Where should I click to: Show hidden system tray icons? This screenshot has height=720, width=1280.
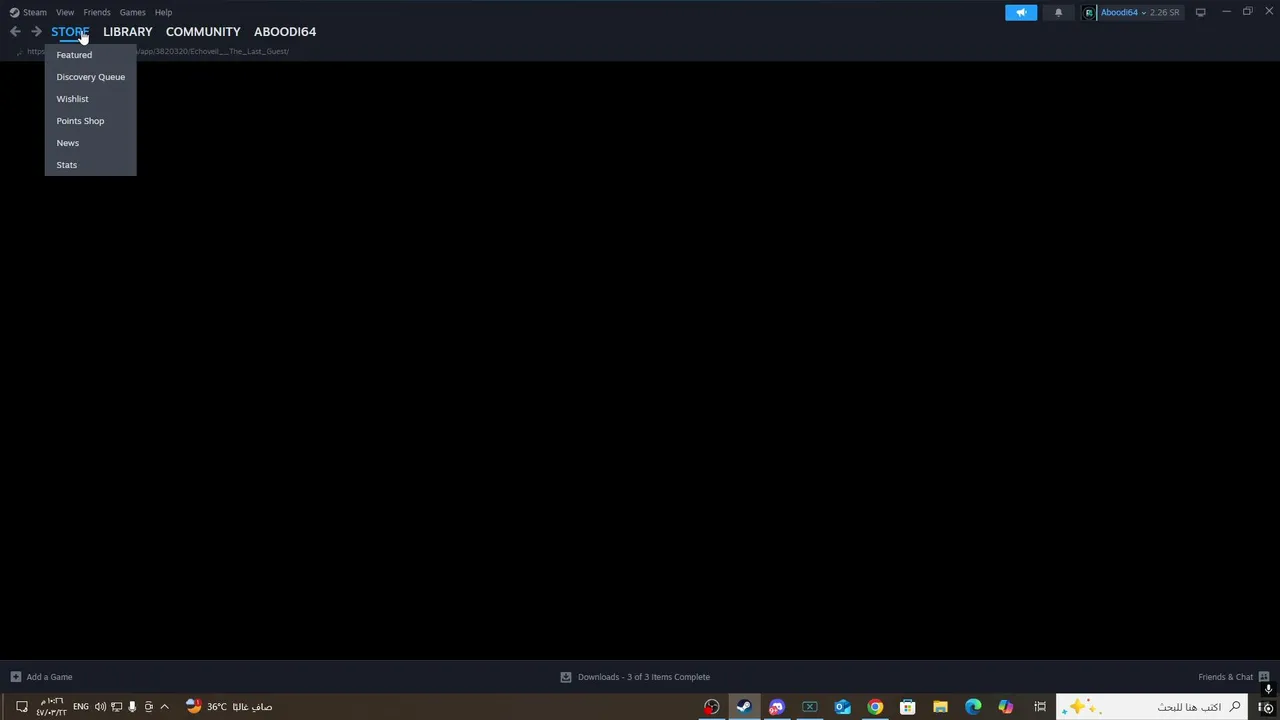(164, 707)
